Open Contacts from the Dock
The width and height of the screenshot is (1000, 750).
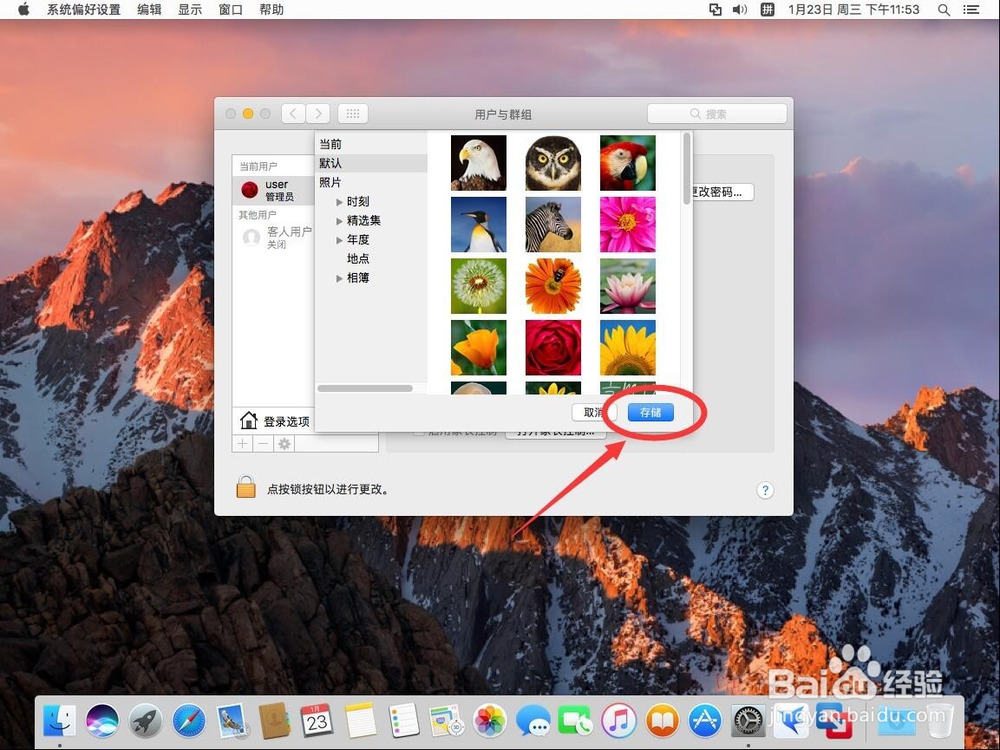tap(274, 721)
